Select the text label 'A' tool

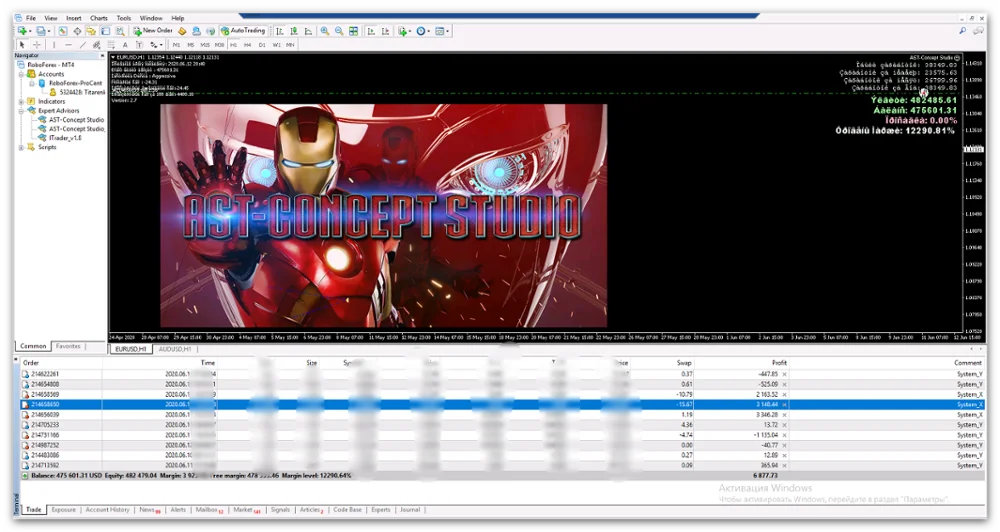125,45
